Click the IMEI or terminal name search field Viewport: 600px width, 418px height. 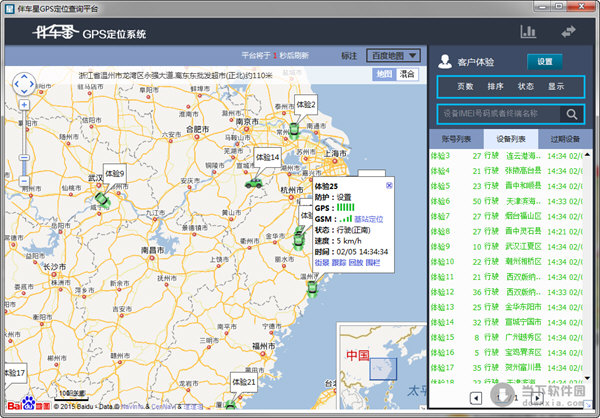(499, 114)
